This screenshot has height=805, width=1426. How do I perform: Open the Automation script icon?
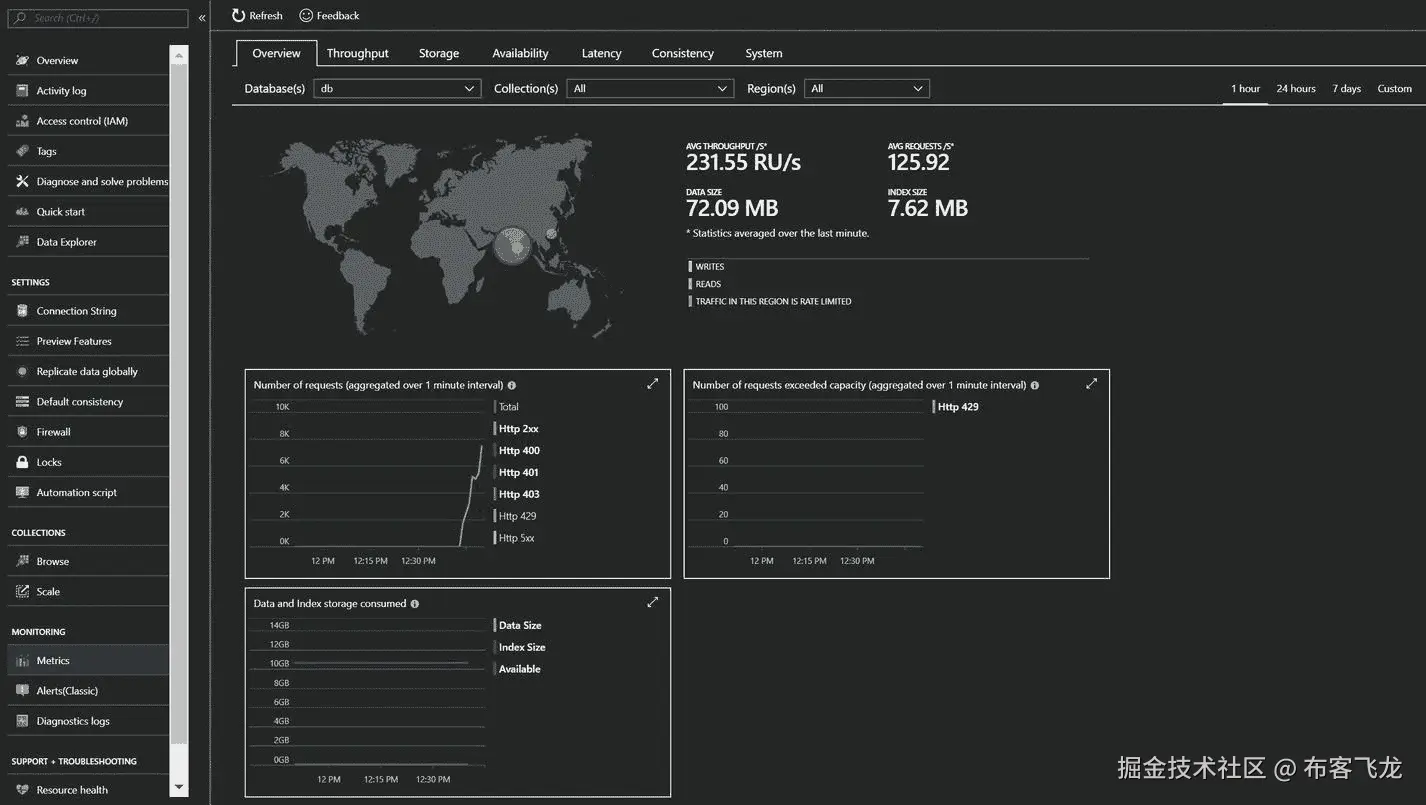click(x=22, y=492)
